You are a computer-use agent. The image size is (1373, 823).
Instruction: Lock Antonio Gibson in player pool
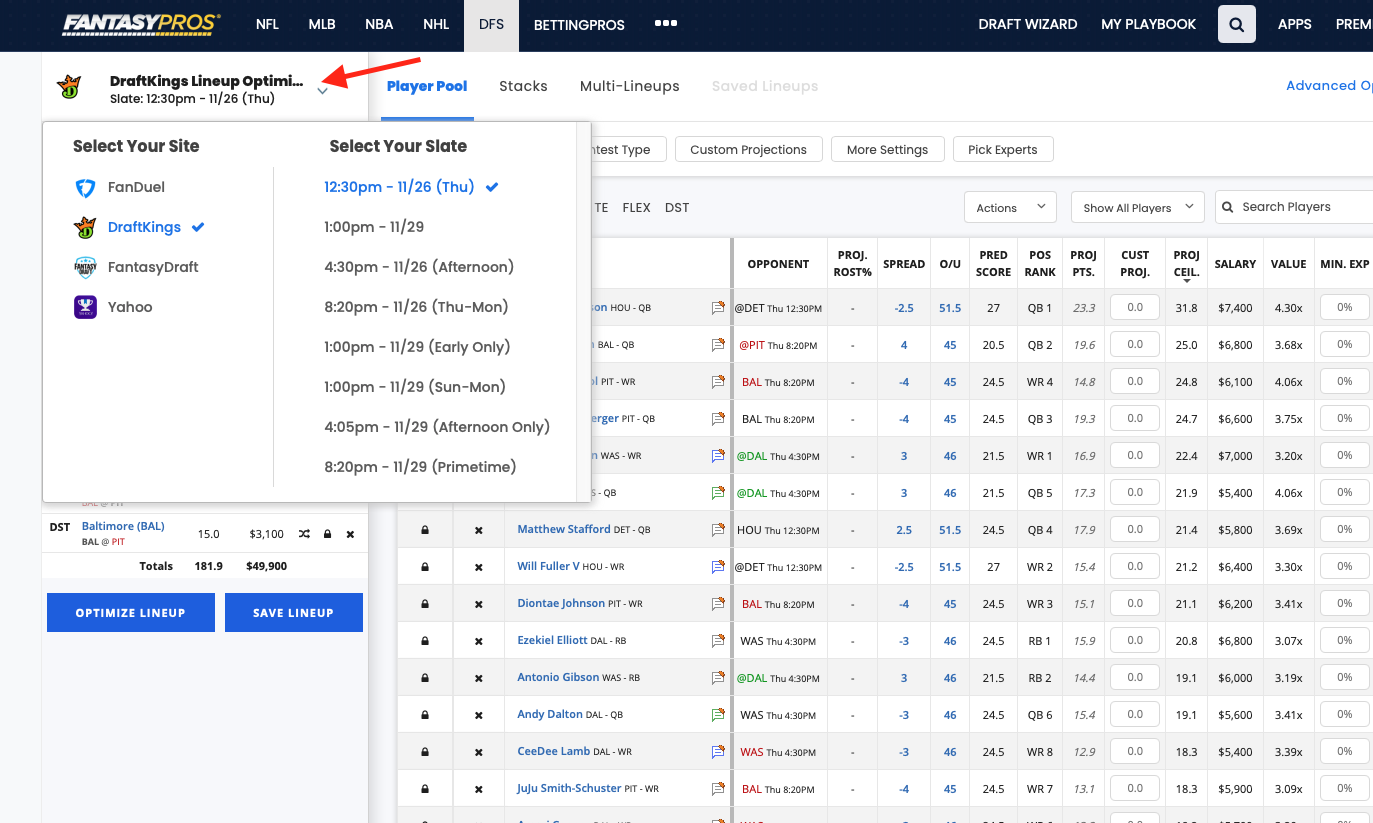pyautogui.click(x=425, y=678)
